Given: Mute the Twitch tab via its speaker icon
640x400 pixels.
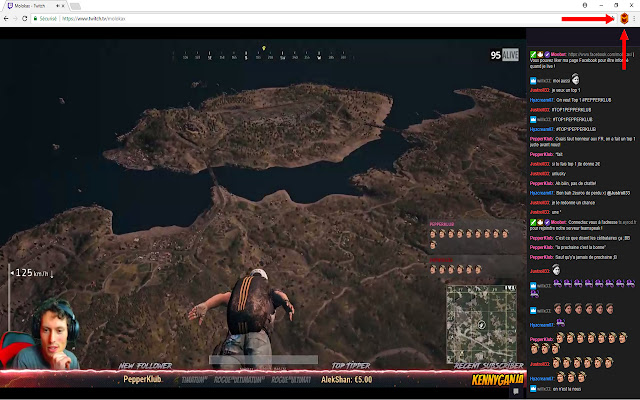Looking at the screenshot, I should tap(58, 6).
